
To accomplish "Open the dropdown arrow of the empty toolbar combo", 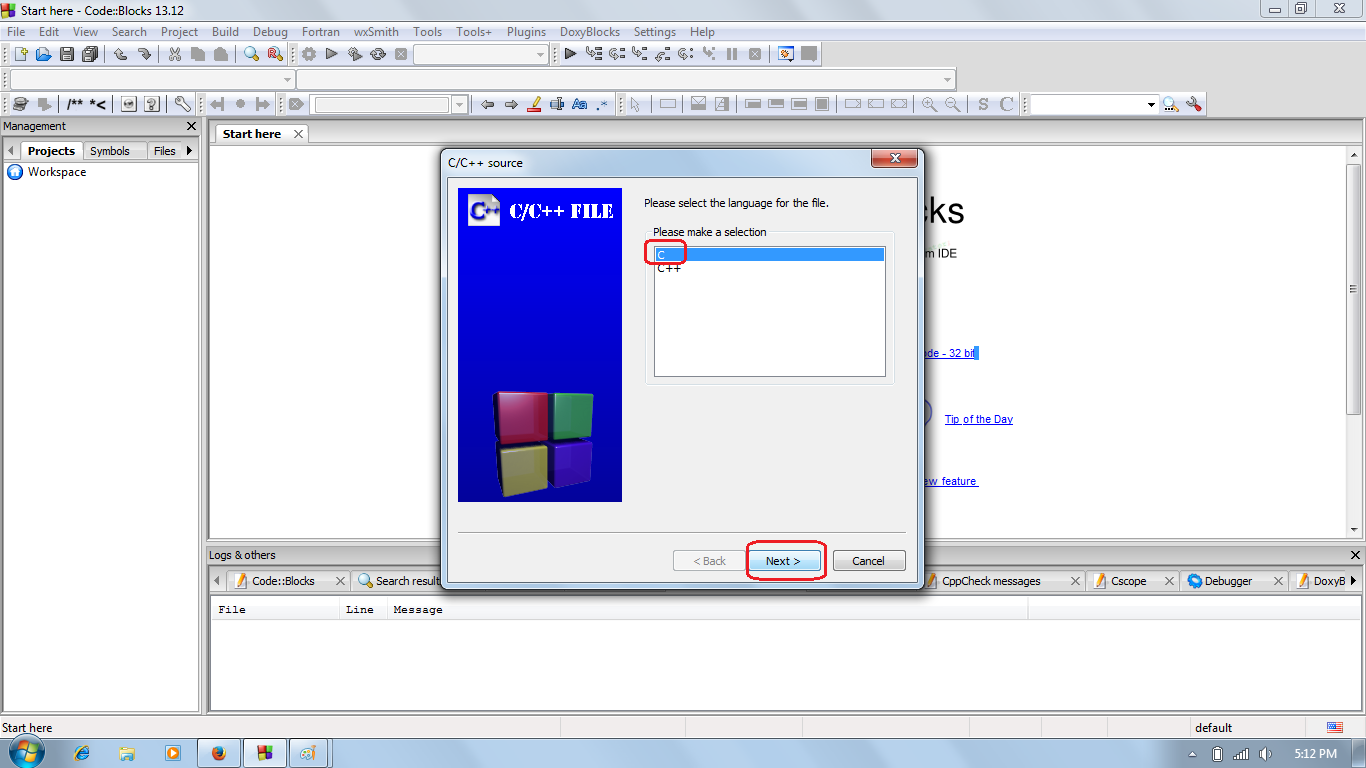I will click(x=1151, y=104).
